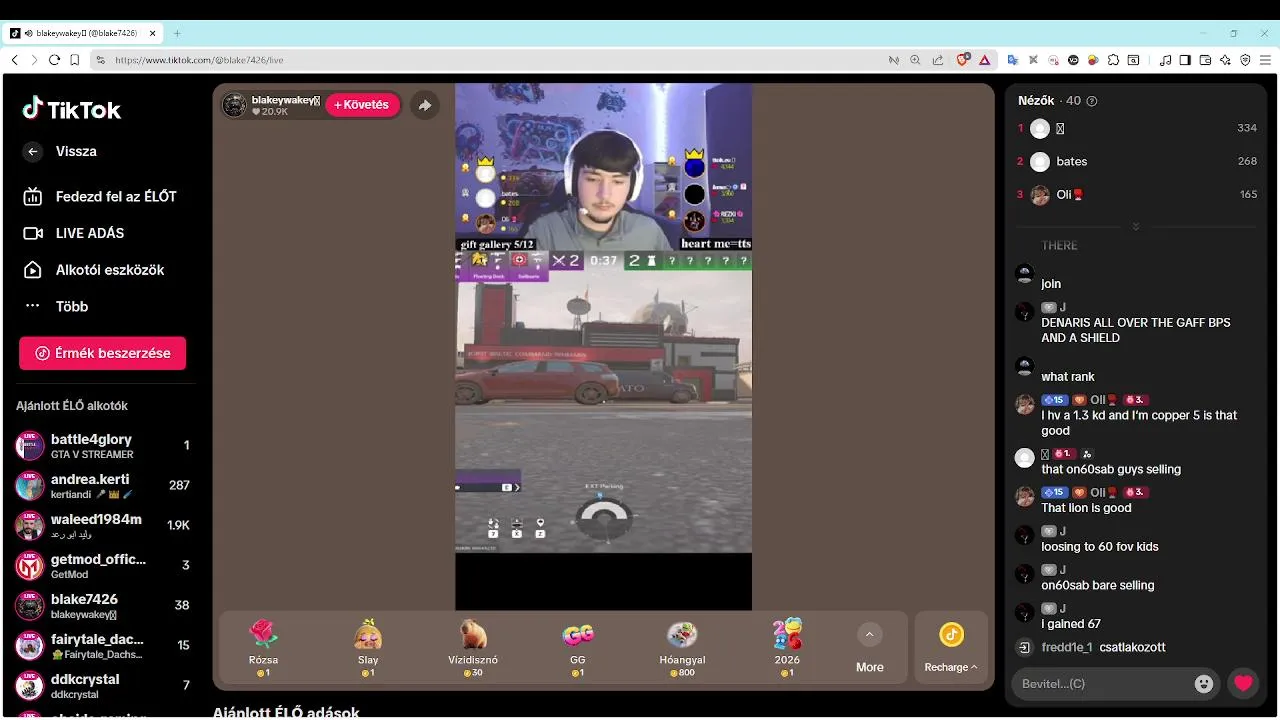
Task: Open a new browser tab
Action: click(x=177, y=33)
